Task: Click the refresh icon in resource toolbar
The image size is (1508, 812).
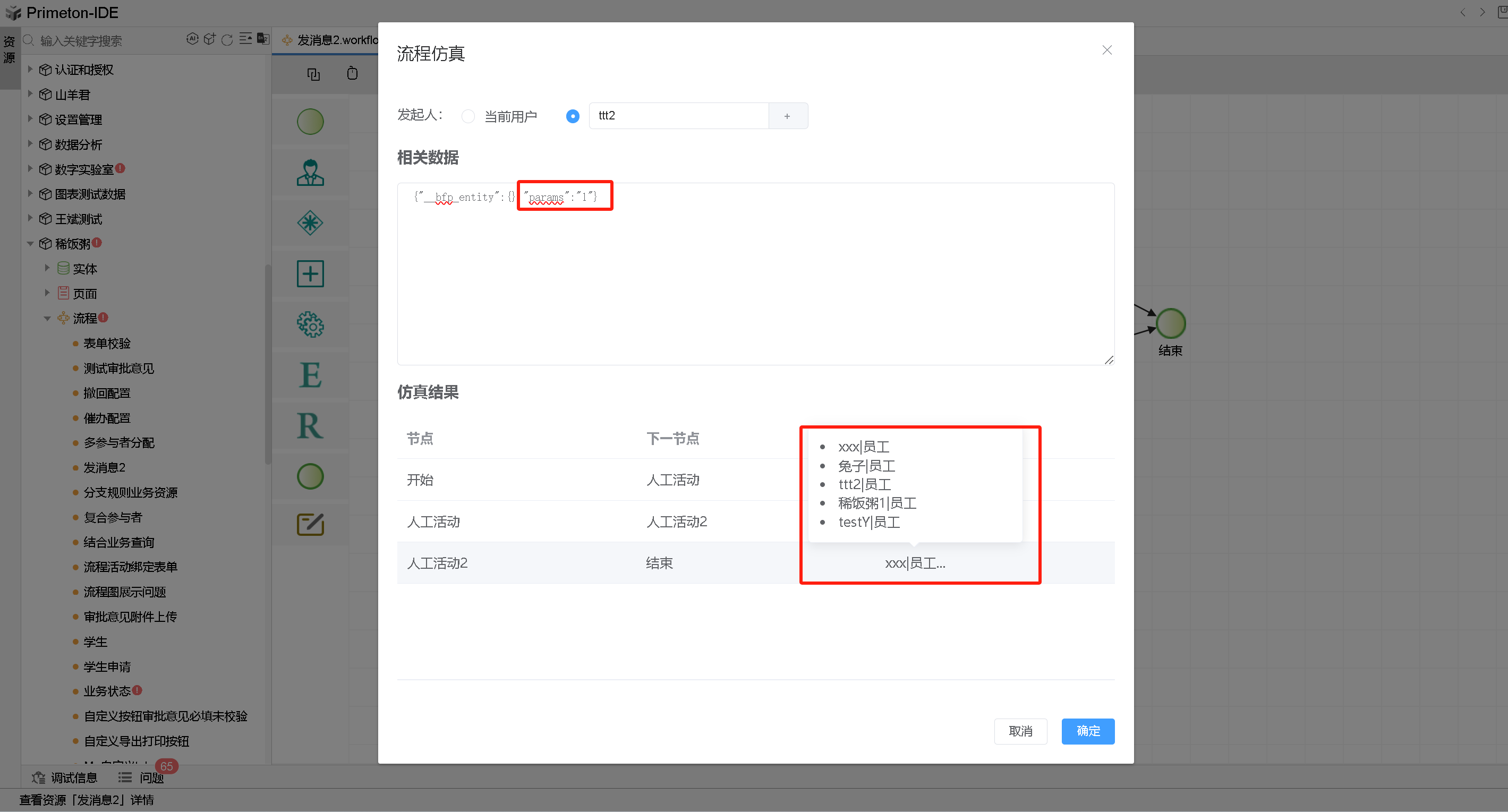Action: (x=227, y=40)
